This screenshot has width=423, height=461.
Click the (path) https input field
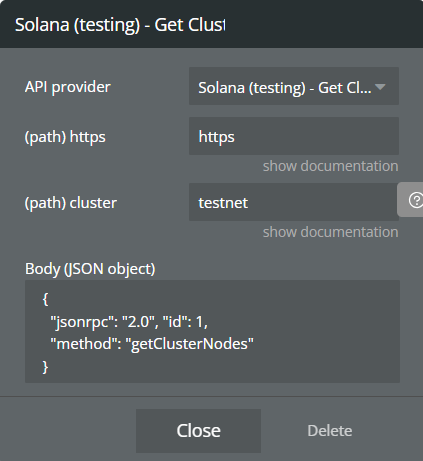click(294, 136)
